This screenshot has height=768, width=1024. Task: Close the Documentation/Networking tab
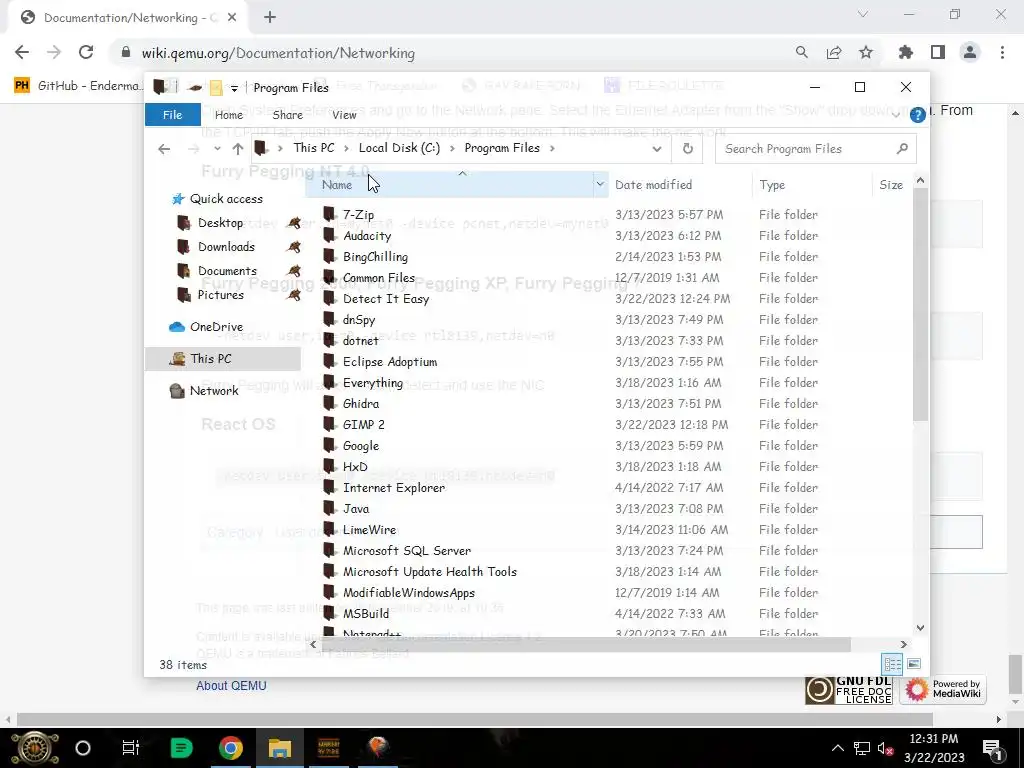(231, 18)
